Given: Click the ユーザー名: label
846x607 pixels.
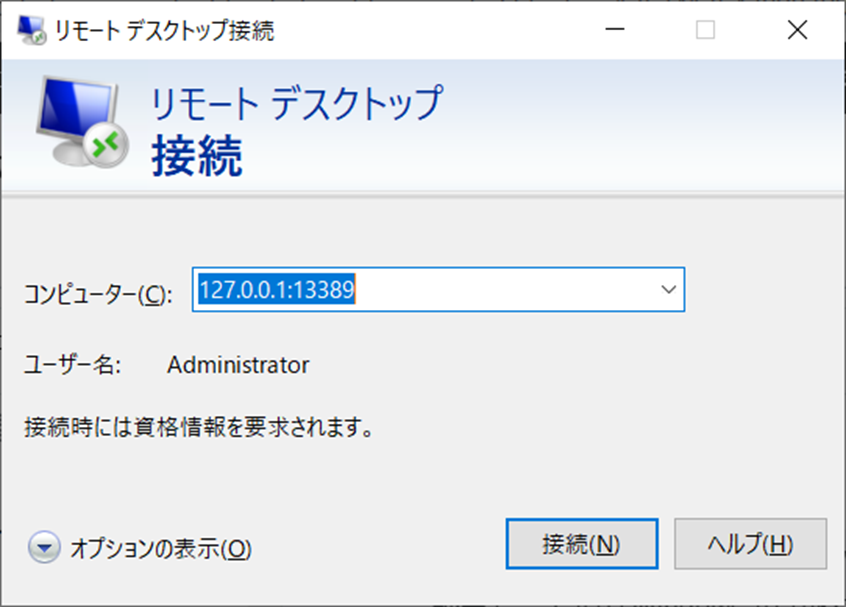Looking at the screenshot, I should pyautogui.click(x=72, y=365).
